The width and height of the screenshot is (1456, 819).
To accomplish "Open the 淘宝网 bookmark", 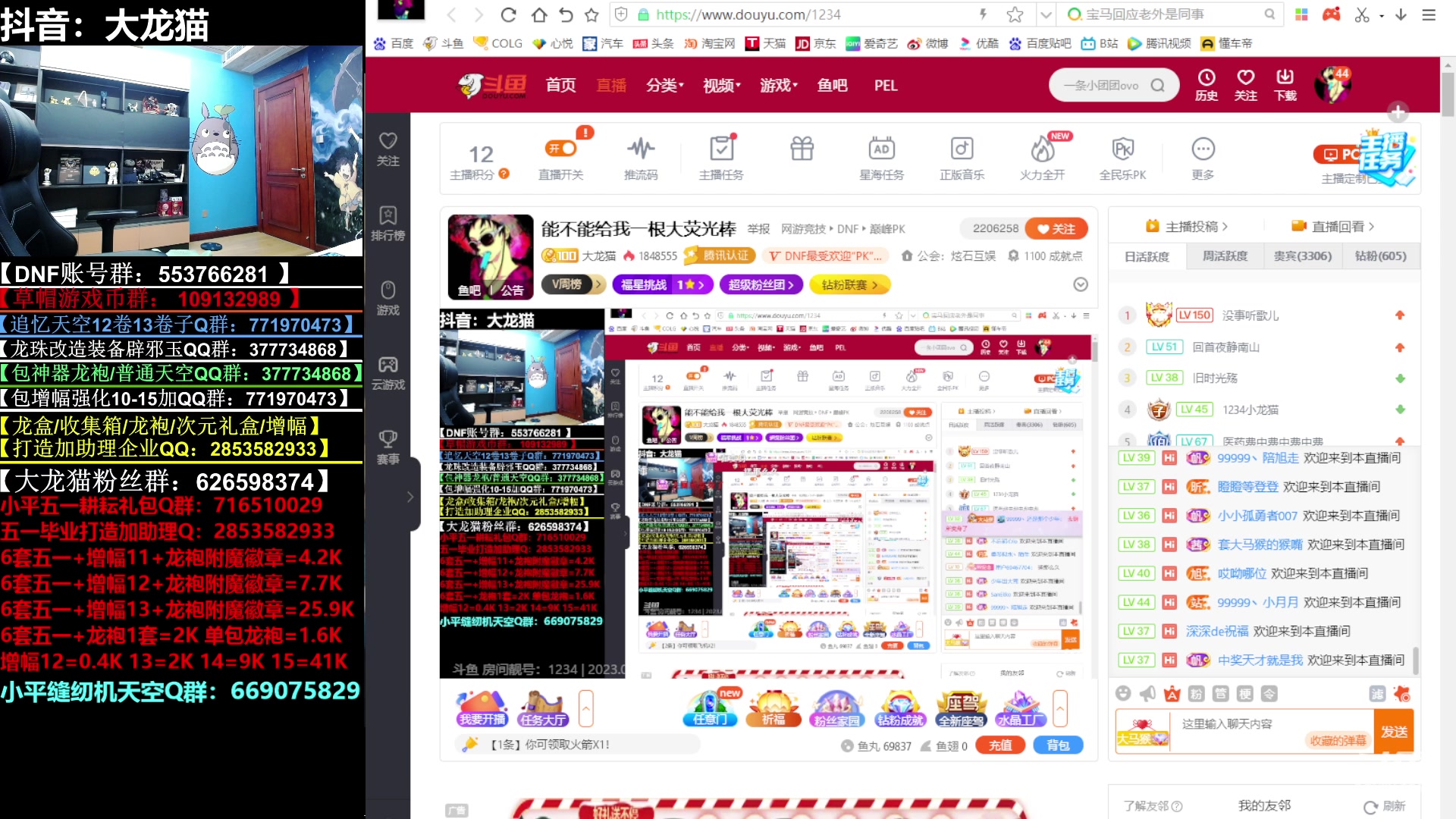I will [710, 43].
